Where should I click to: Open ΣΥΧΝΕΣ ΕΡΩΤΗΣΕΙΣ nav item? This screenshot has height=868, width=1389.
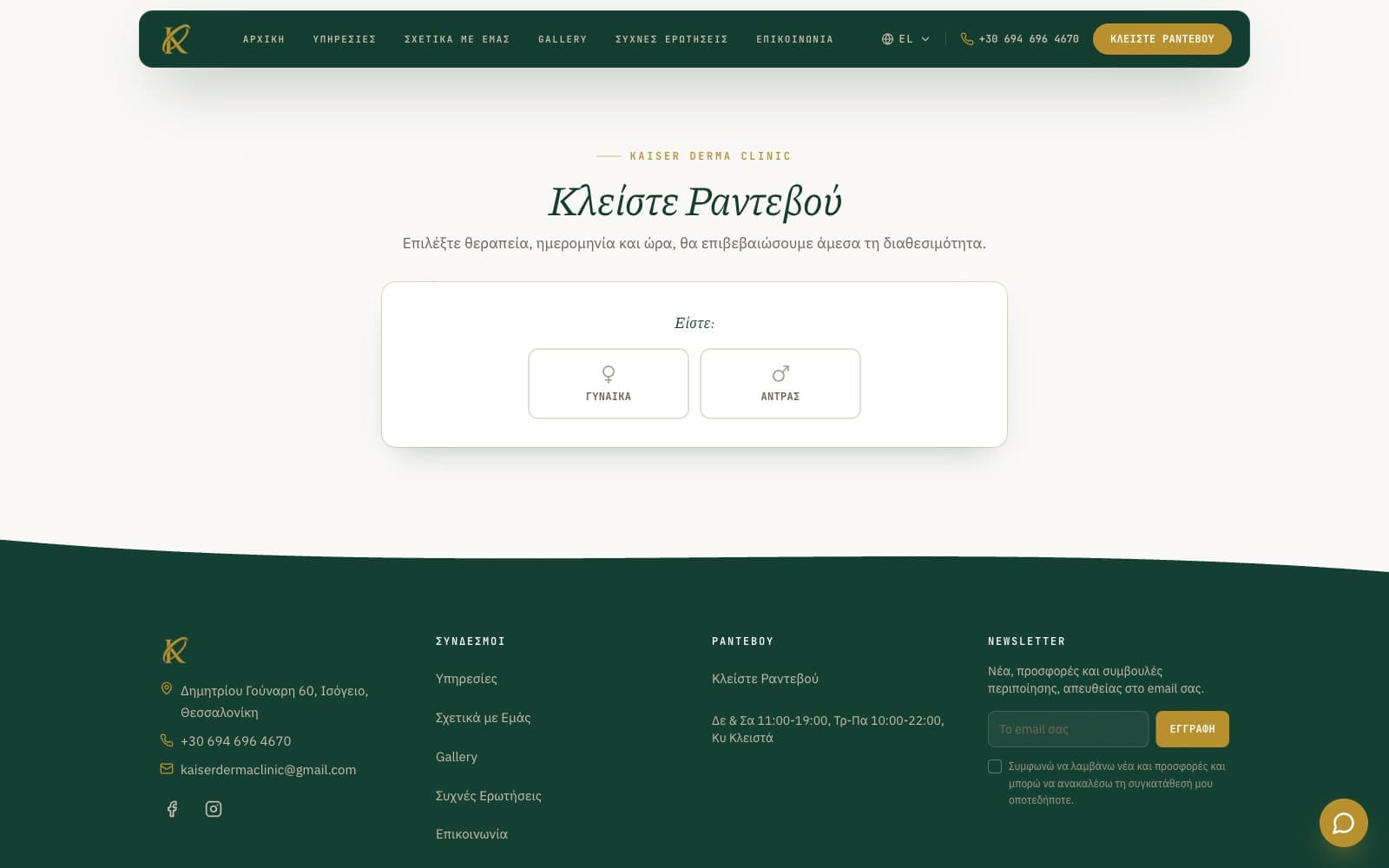(672, 39)
